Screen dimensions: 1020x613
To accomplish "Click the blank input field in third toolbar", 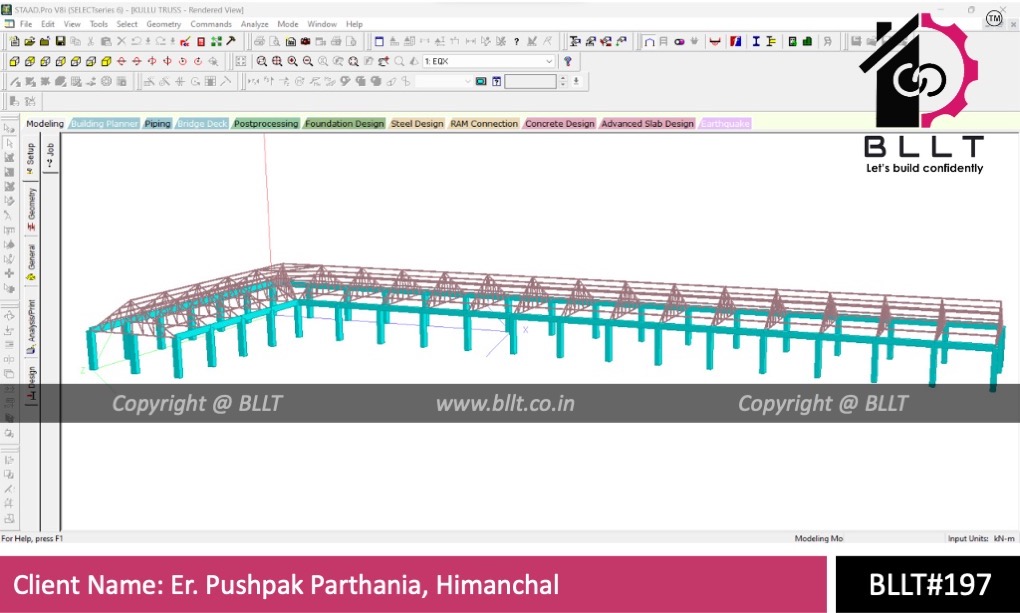I will [530, 81].
